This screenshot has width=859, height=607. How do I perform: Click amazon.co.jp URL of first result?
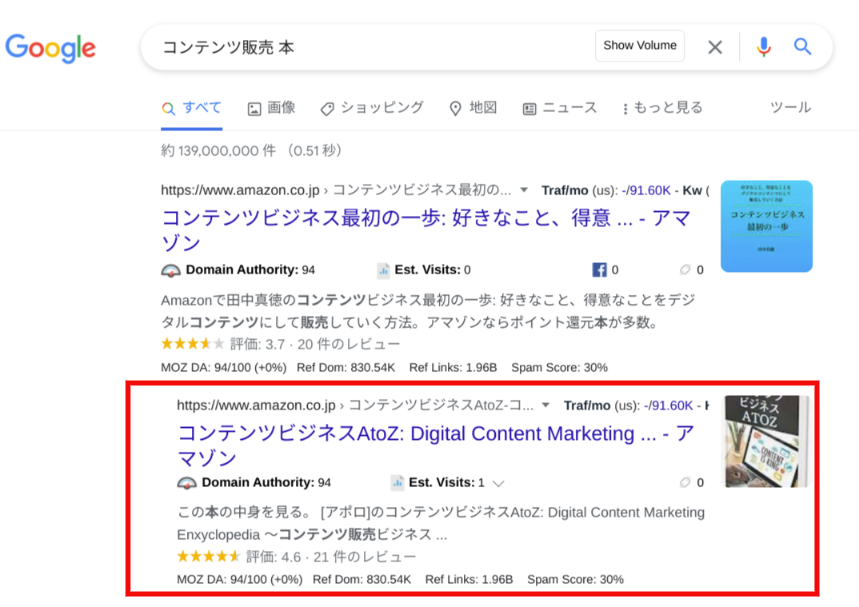[240, 190]
